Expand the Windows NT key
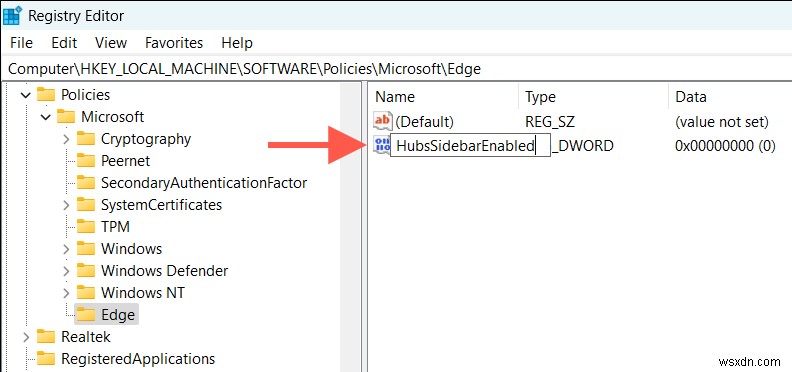Screen dimensions: 792x372 66,293
